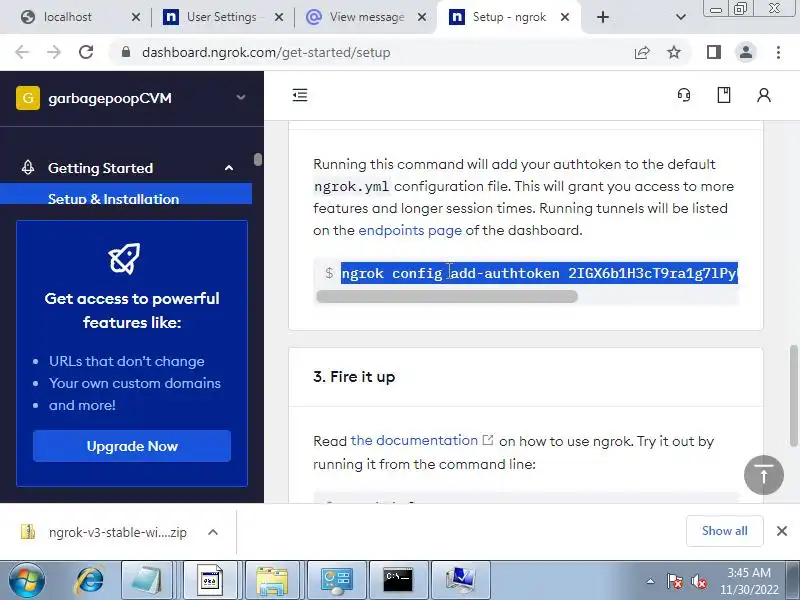The image size is (800, 600).
Task: Click the code block horizontal scrollbar
Action: tap(447, 296)
